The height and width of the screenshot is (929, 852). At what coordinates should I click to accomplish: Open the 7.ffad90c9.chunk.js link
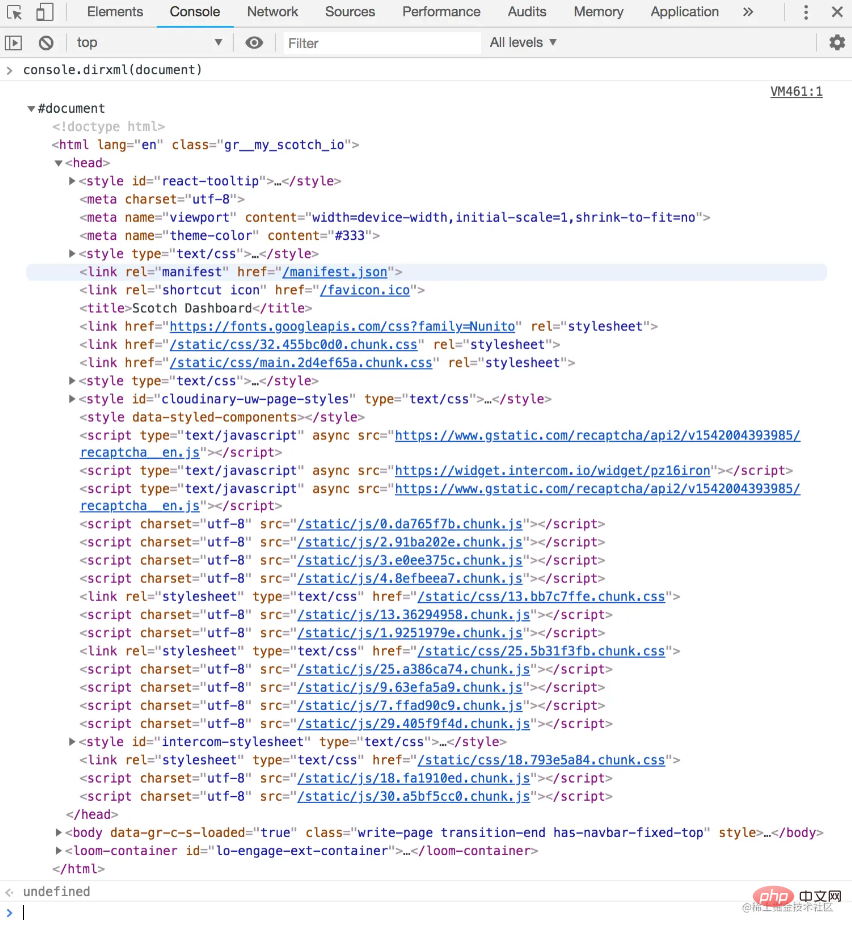(x=410, y=706)
